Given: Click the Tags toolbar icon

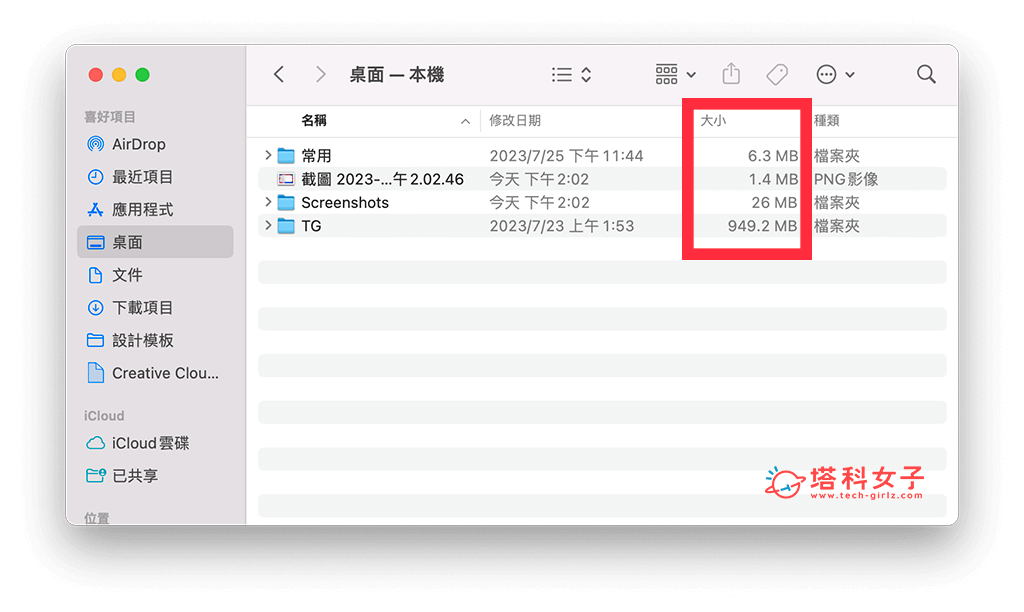Looking at the screenshot, I should [776, 74].
